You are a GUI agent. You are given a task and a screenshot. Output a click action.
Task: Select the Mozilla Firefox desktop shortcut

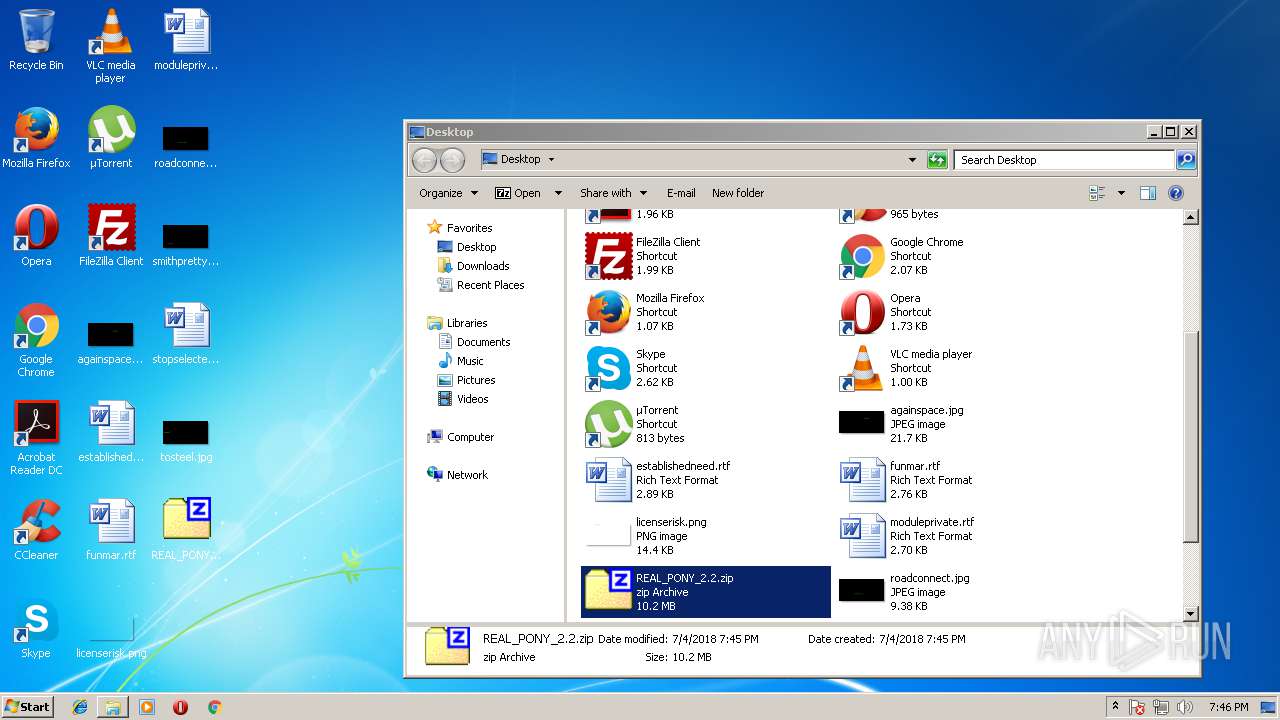[36, 138]
